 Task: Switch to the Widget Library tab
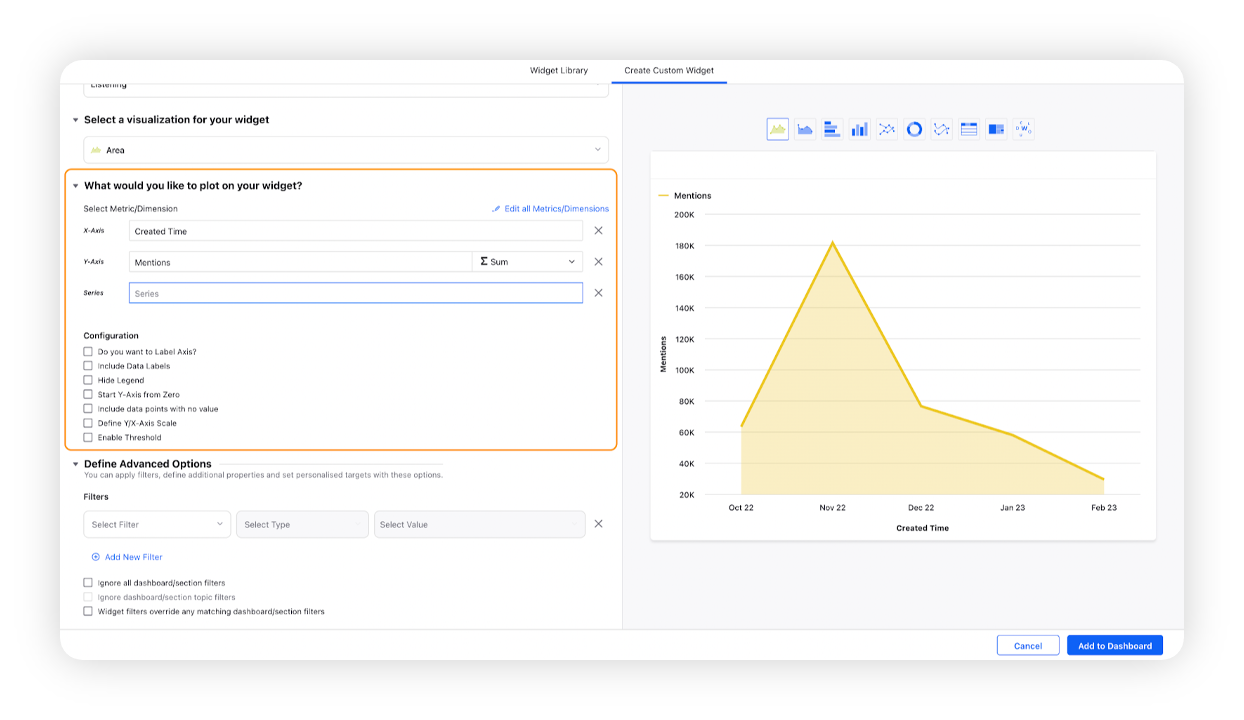click(x=559, y=71)
